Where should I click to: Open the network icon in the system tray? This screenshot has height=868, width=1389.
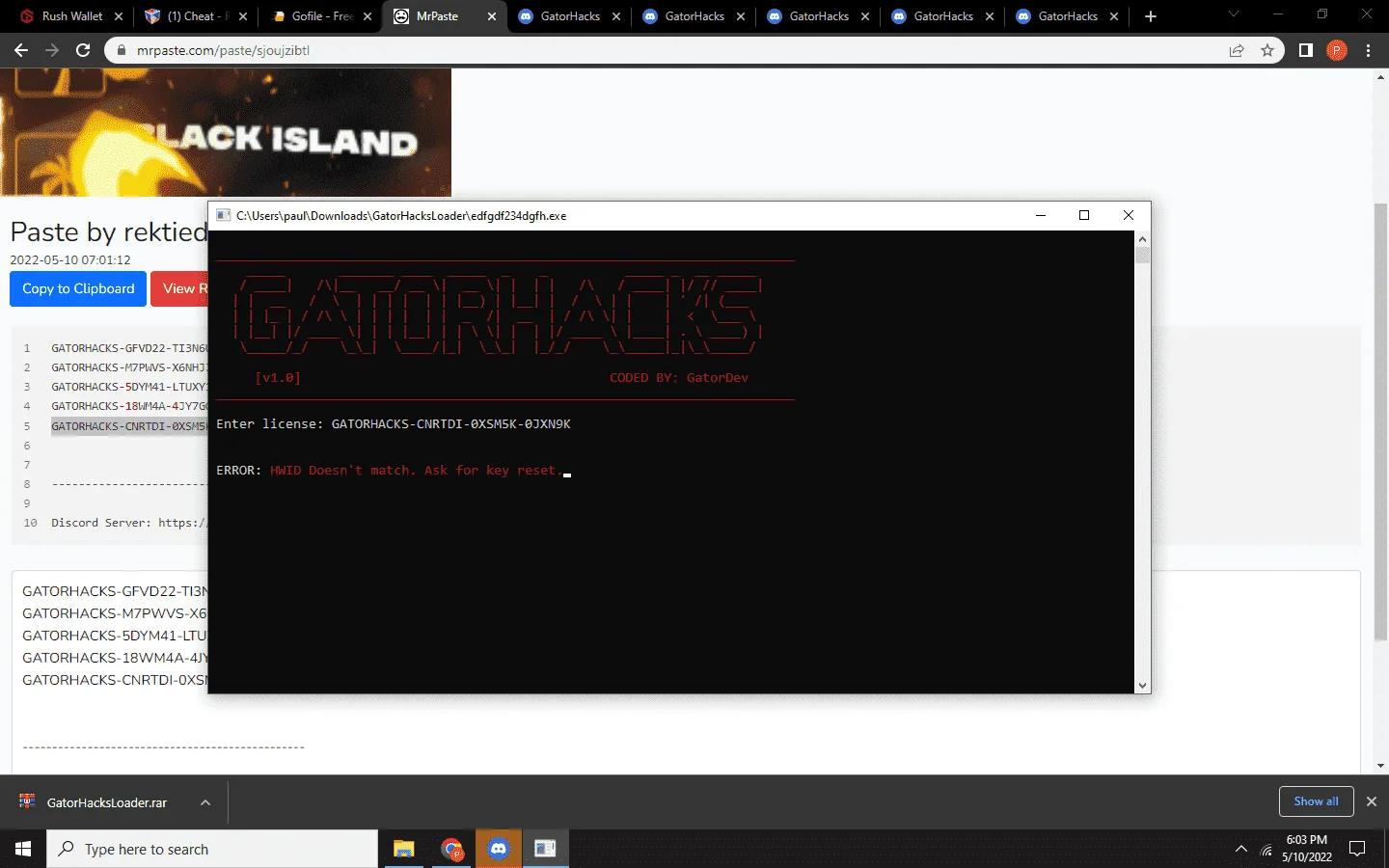(1266, 850)
